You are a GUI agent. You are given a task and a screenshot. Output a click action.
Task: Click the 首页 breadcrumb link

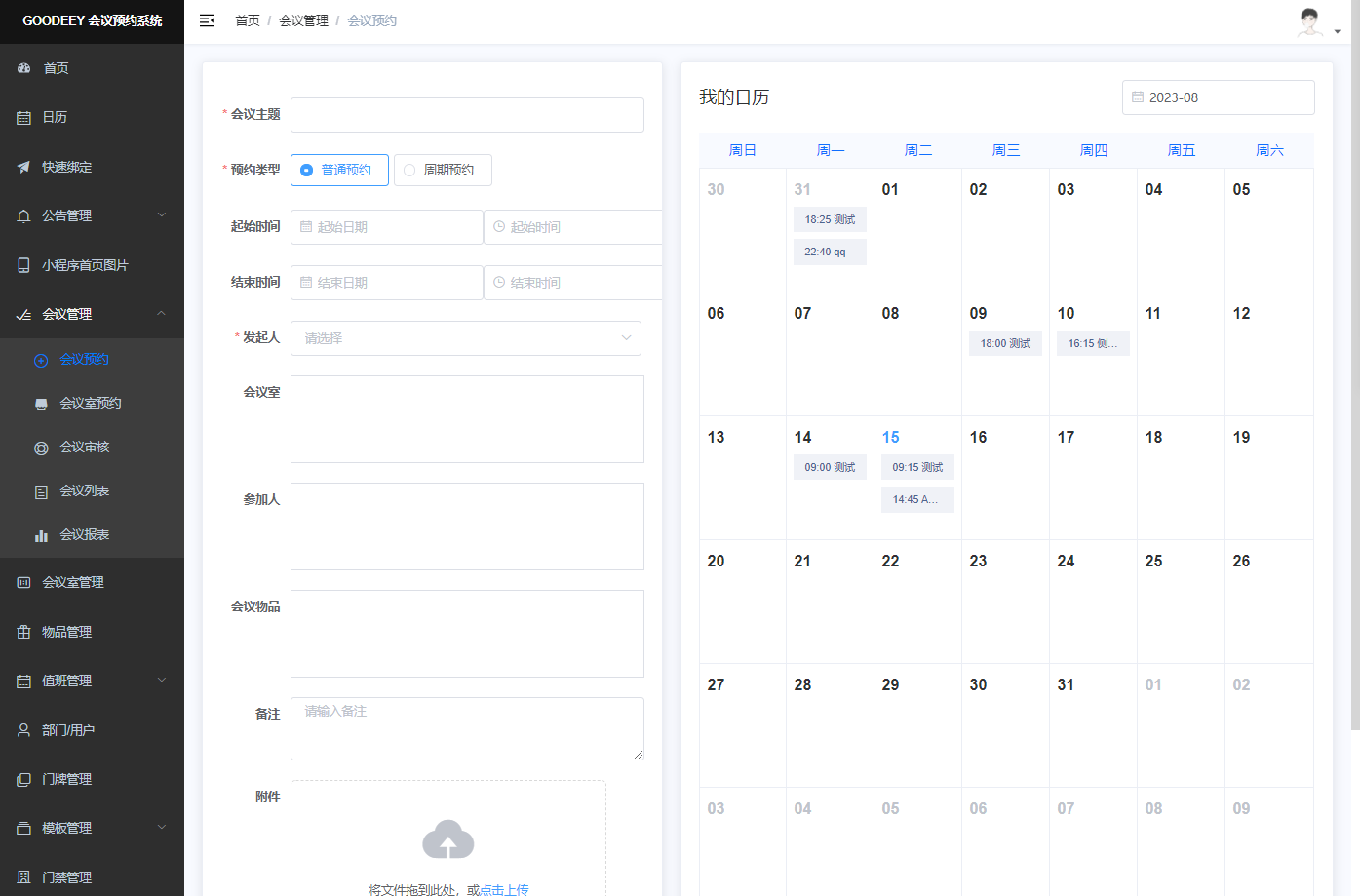[248, 20]
